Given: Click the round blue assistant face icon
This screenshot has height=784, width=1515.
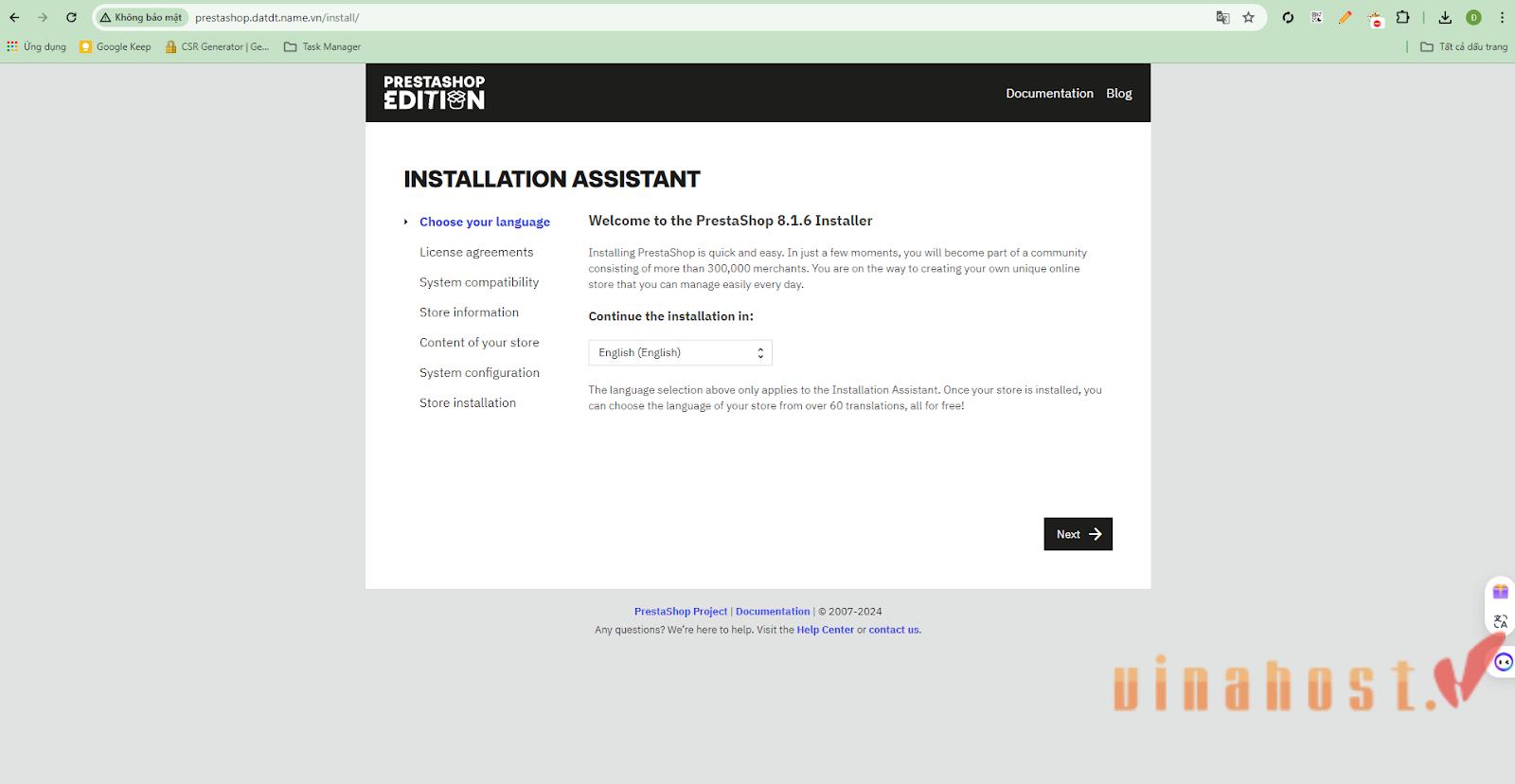Looking at the screenshot, I should 1504,662.
